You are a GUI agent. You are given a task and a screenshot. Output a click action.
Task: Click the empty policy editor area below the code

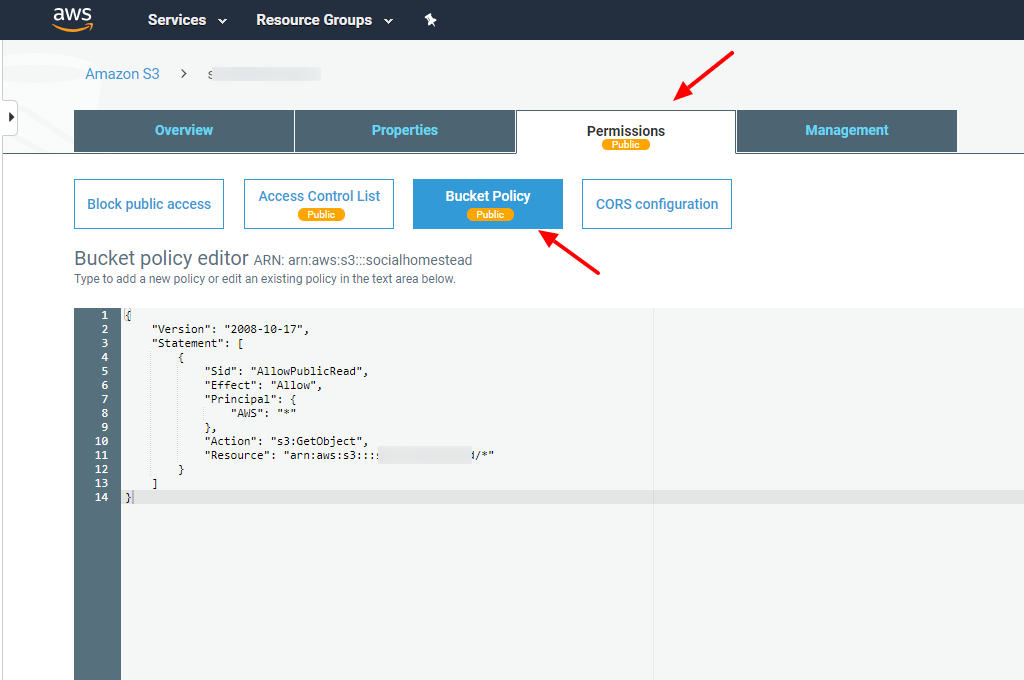(x=572, y=591)
